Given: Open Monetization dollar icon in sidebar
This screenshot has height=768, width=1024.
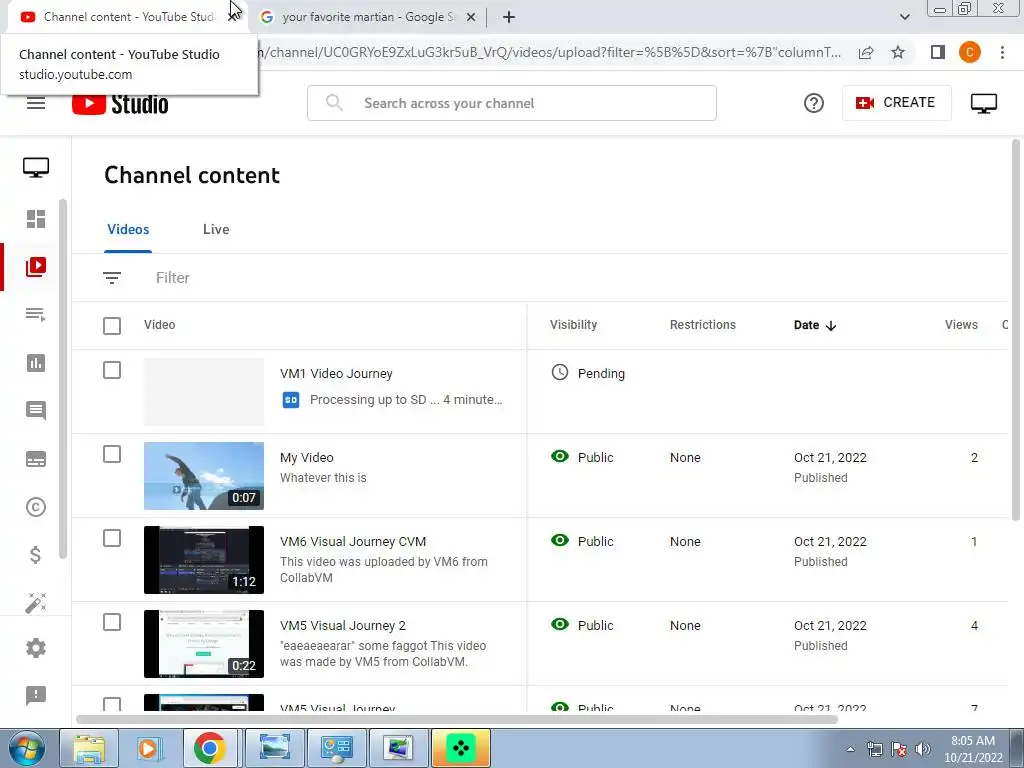Looking at the screenshot, I should 36,554.
